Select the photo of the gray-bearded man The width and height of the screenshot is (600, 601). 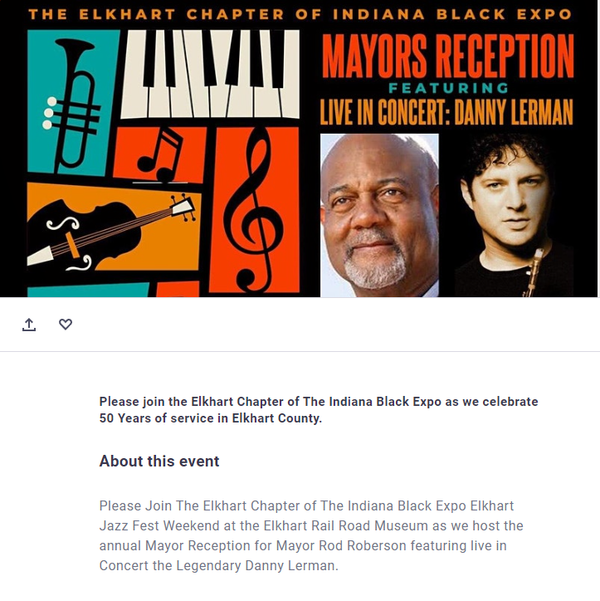click(379, 216)
